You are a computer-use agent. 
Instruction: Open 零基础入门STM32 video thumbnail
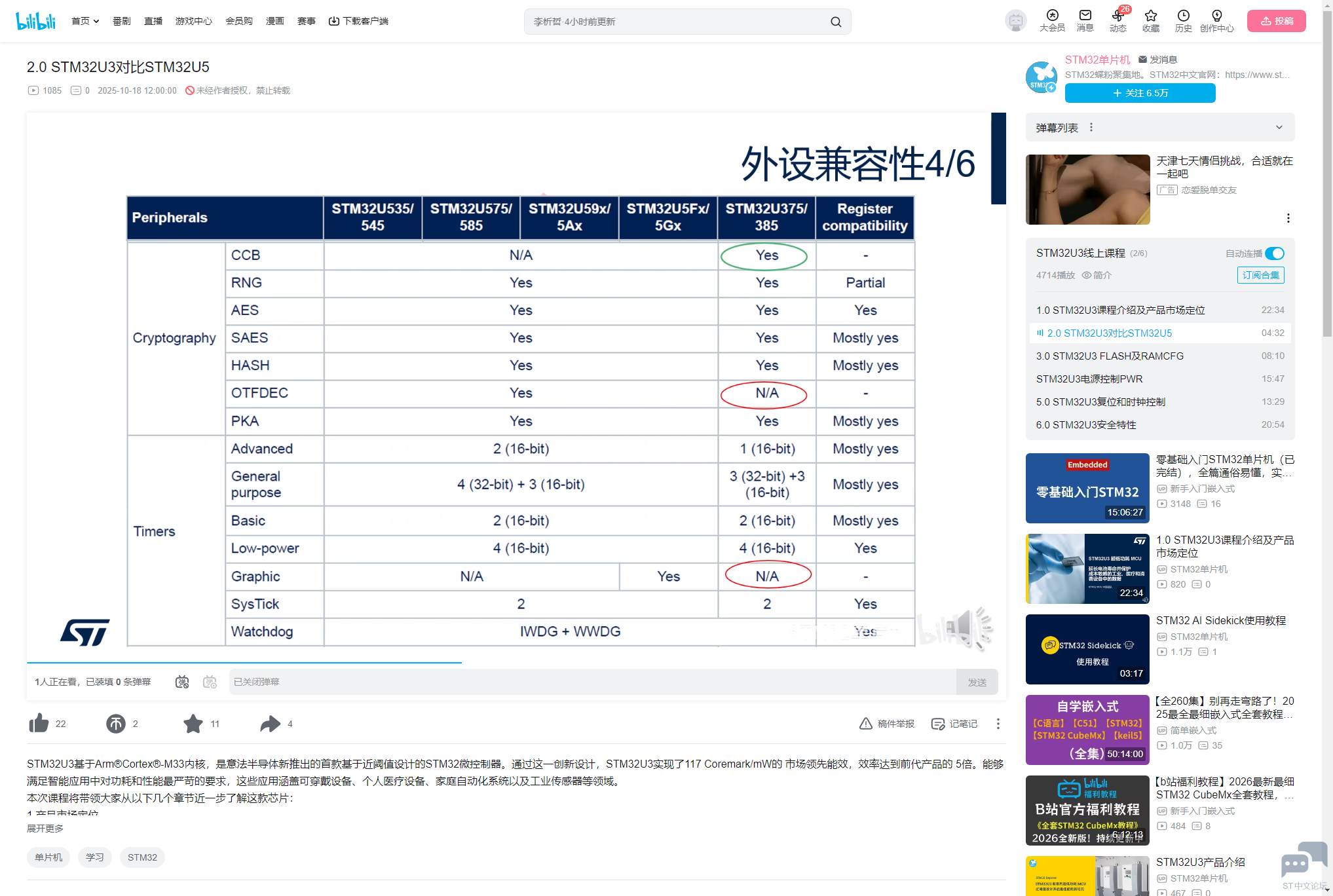[1087, 488]
